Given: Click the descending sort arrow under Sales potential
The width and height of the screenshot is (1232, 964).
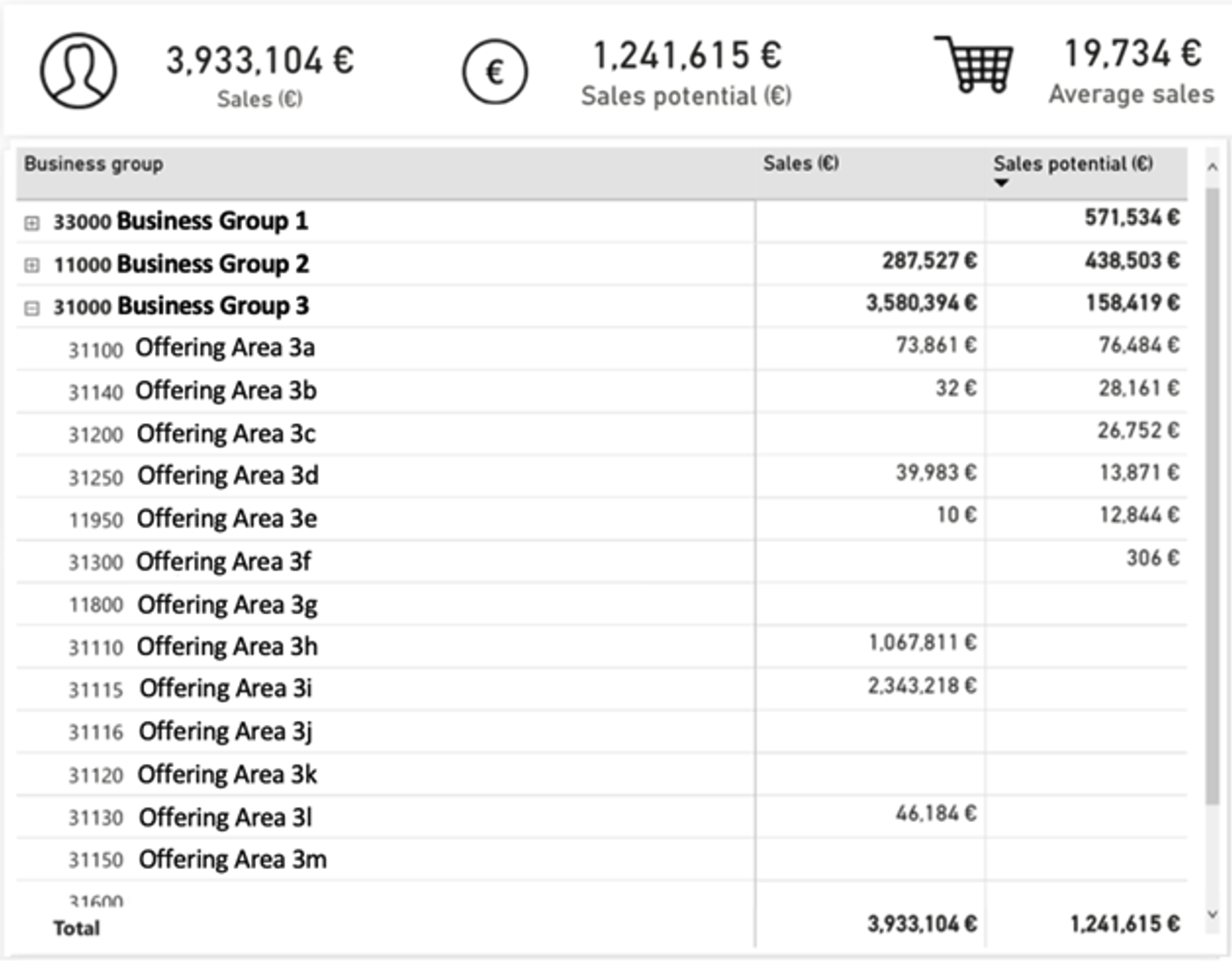Looking at the screenshot, I should tap(1001, 183).
